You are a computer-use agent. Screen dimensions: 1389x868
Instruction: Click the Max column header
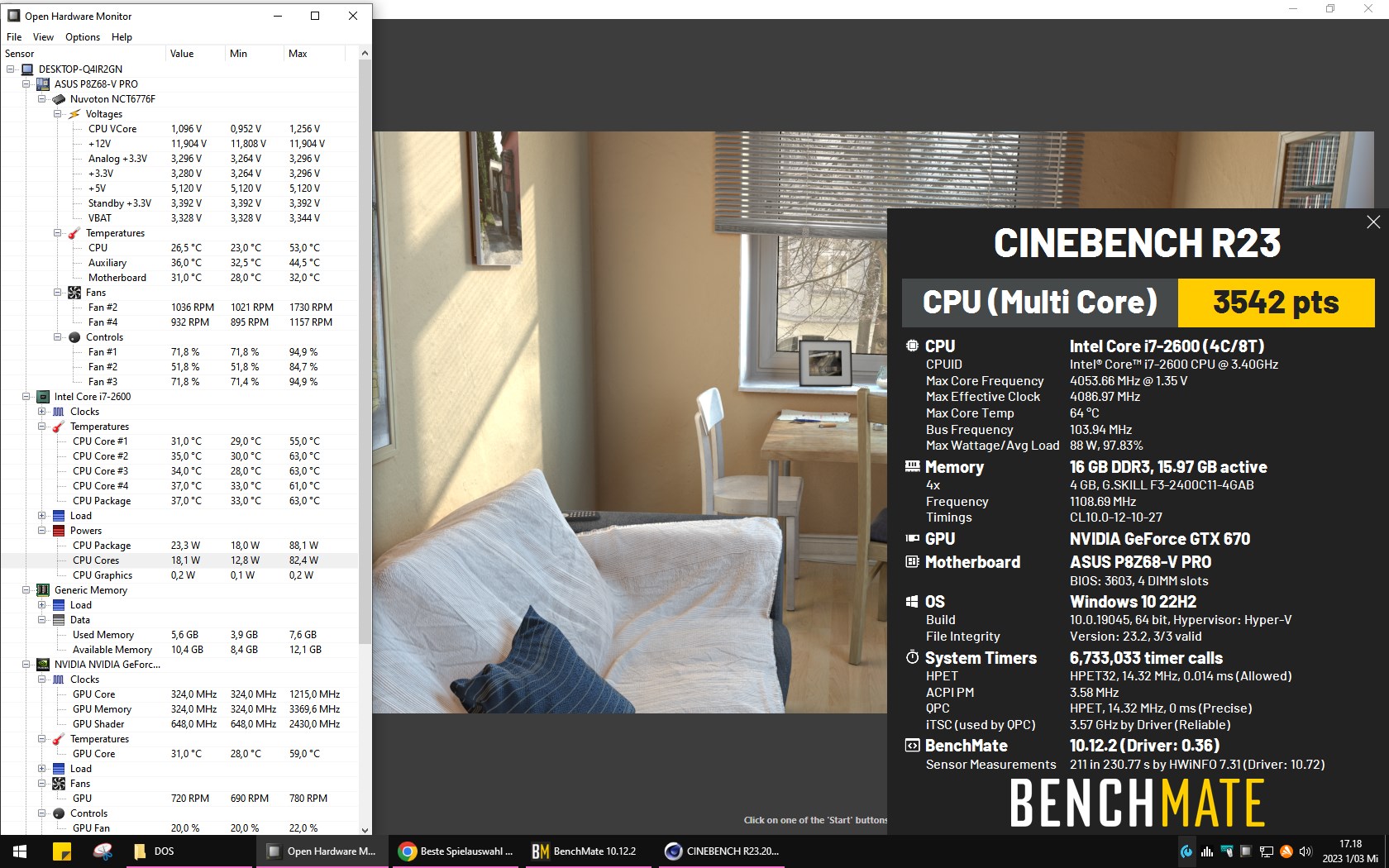314,54
